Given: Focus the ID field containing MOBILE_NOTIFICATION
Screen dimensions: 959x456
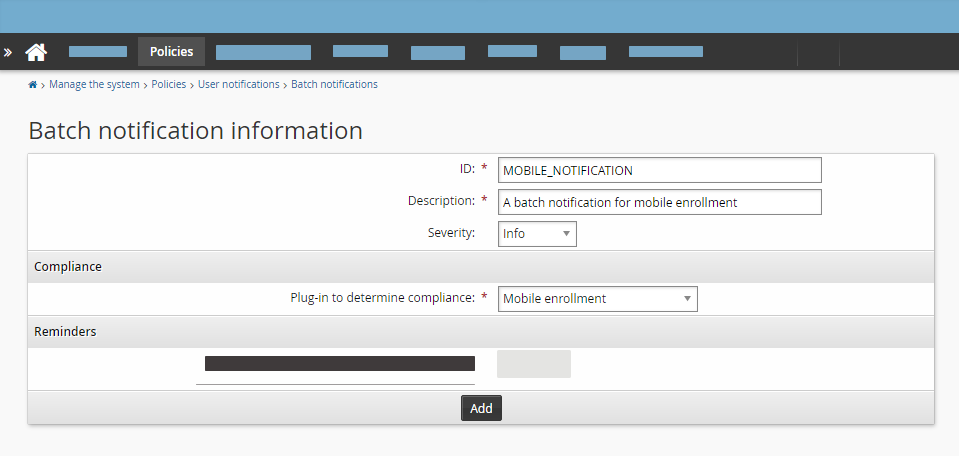Looking at the screenshot, I should point(659,171).
